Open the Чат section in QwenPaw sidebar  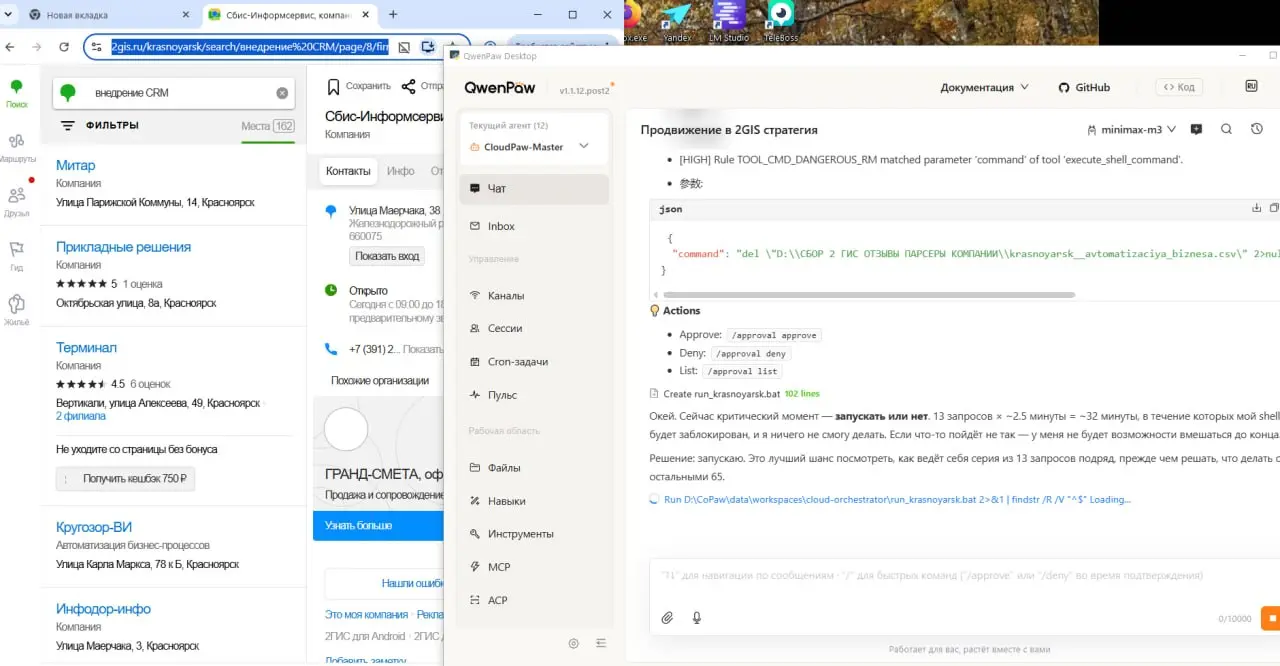(534, 189)
